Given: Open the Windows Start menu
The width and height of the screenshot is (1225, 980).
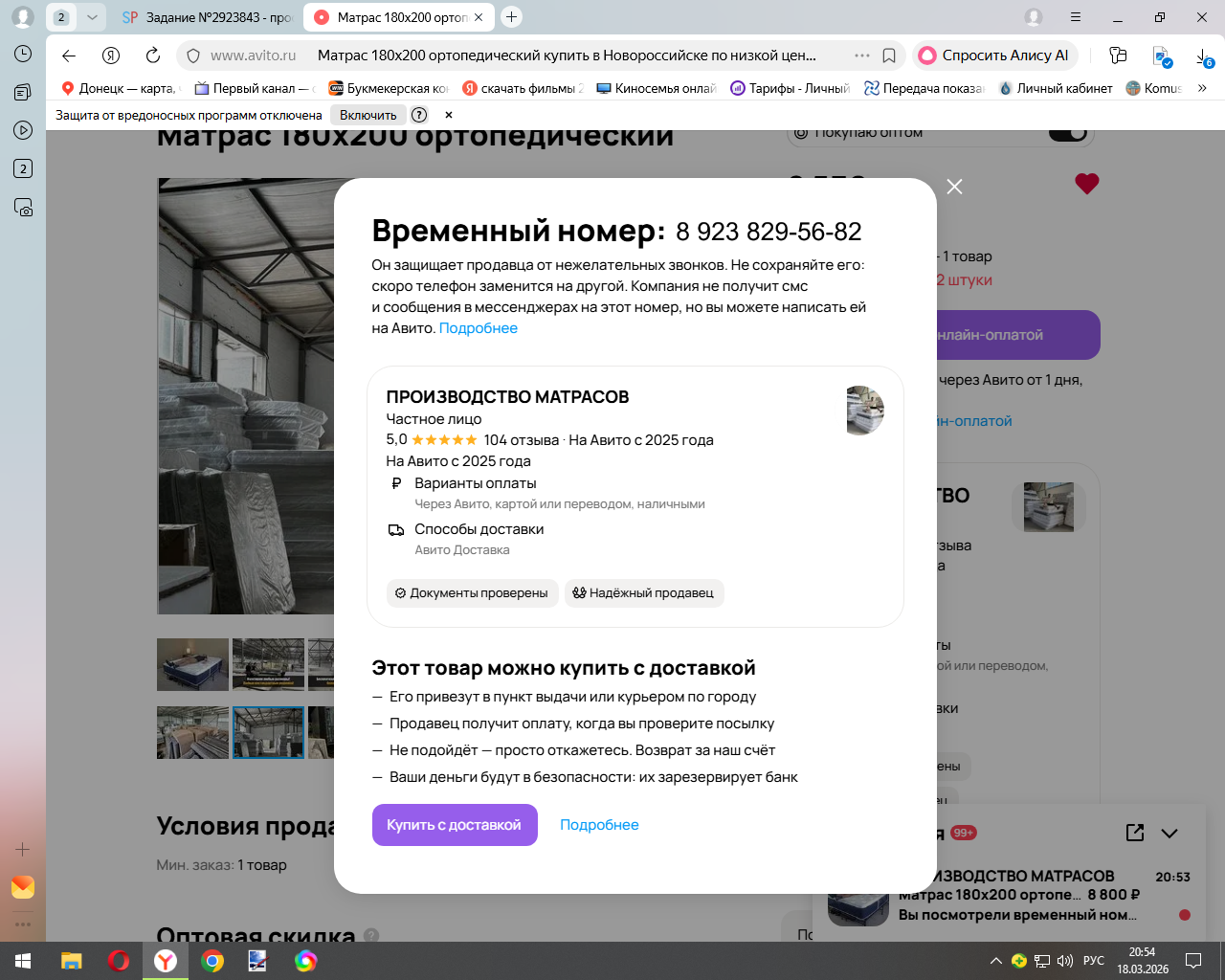Looking at the screenshot, I should [23, 961].
